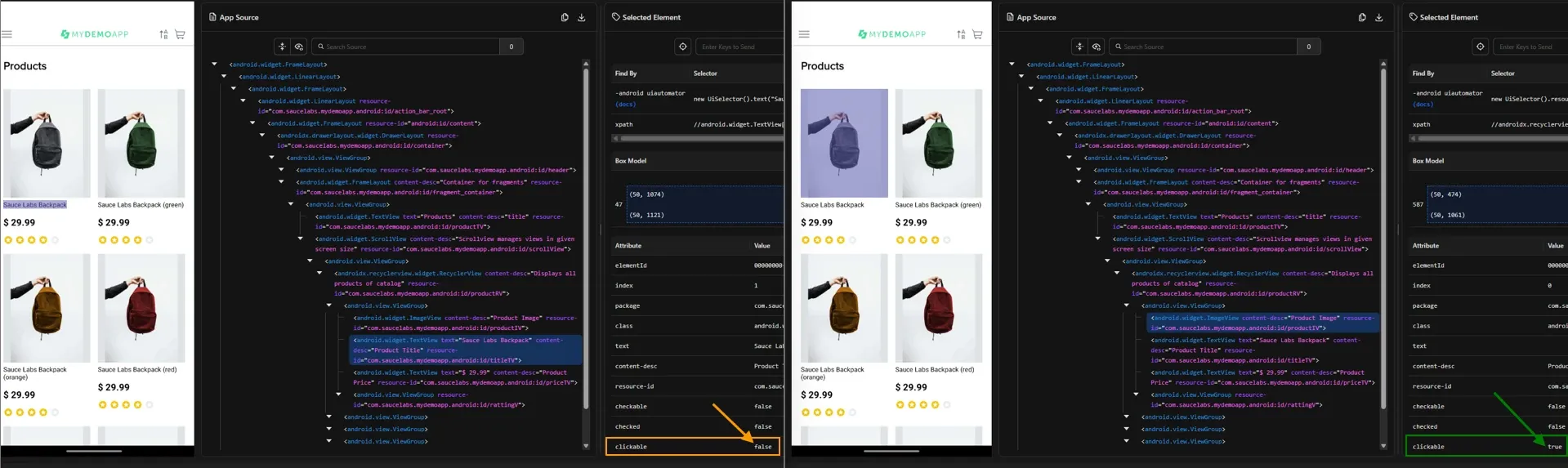Select the titleTV TextView node in the right tree

(x=1257, y=350)
